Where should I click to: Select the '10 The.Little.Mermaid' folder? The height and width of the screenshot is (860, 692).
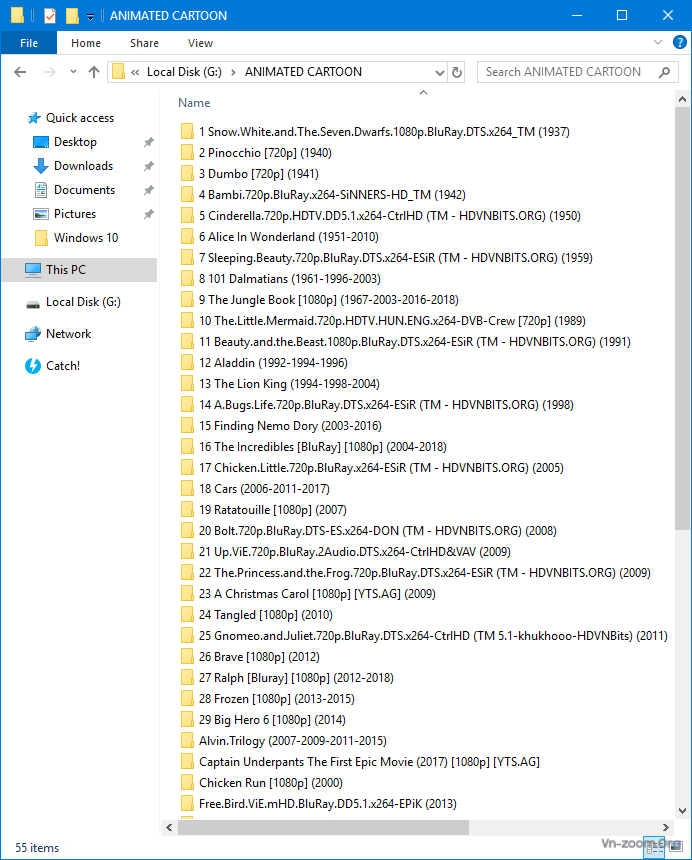[392, 321]
